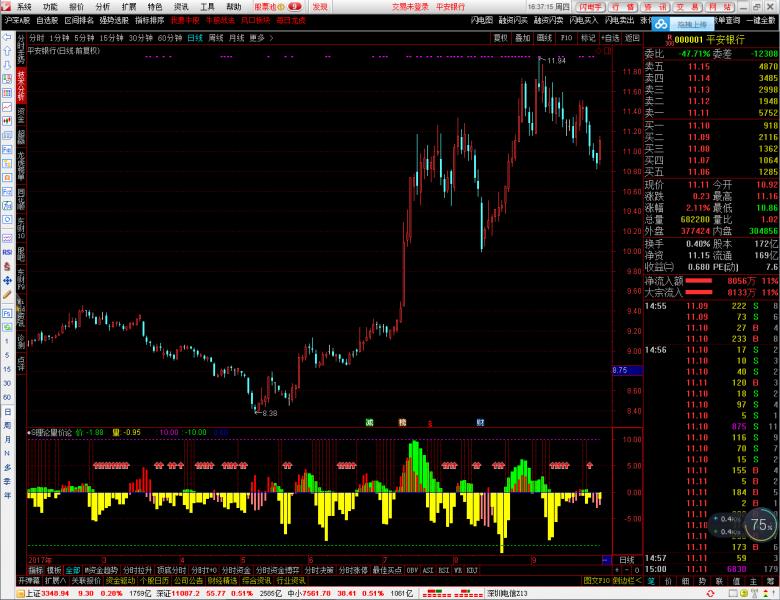
Task: Add stock via +自选 button
Action: pyautogui.click(x=610, y=38)
